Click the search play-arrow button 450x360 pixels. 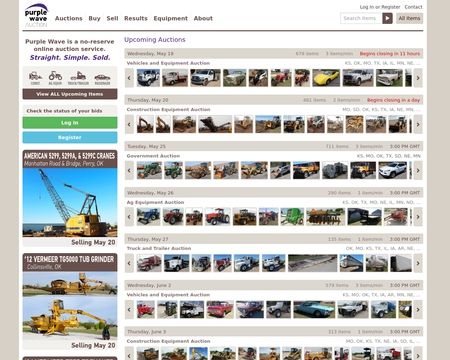coord(387,18)
